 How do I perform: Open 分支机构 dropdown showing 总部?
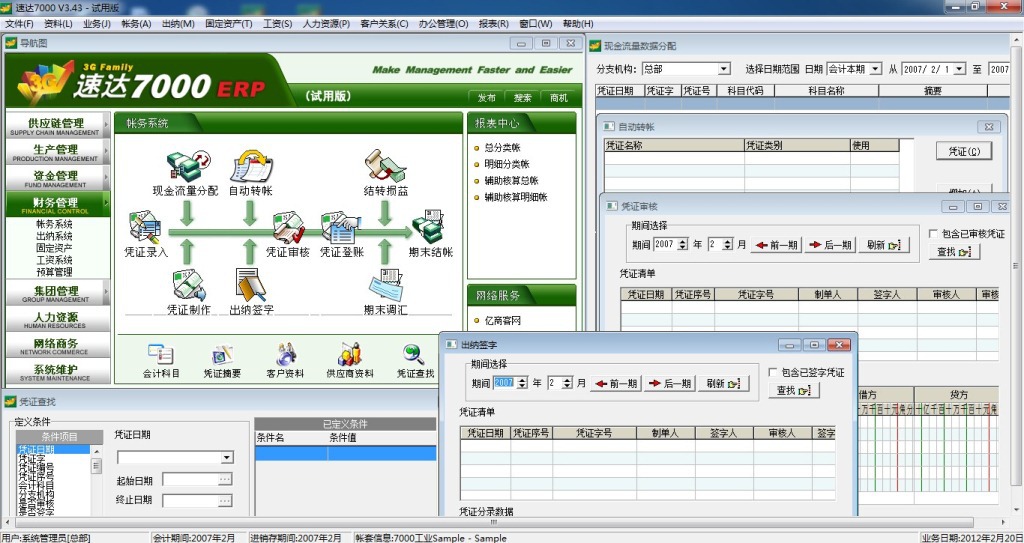pos(724,69)
